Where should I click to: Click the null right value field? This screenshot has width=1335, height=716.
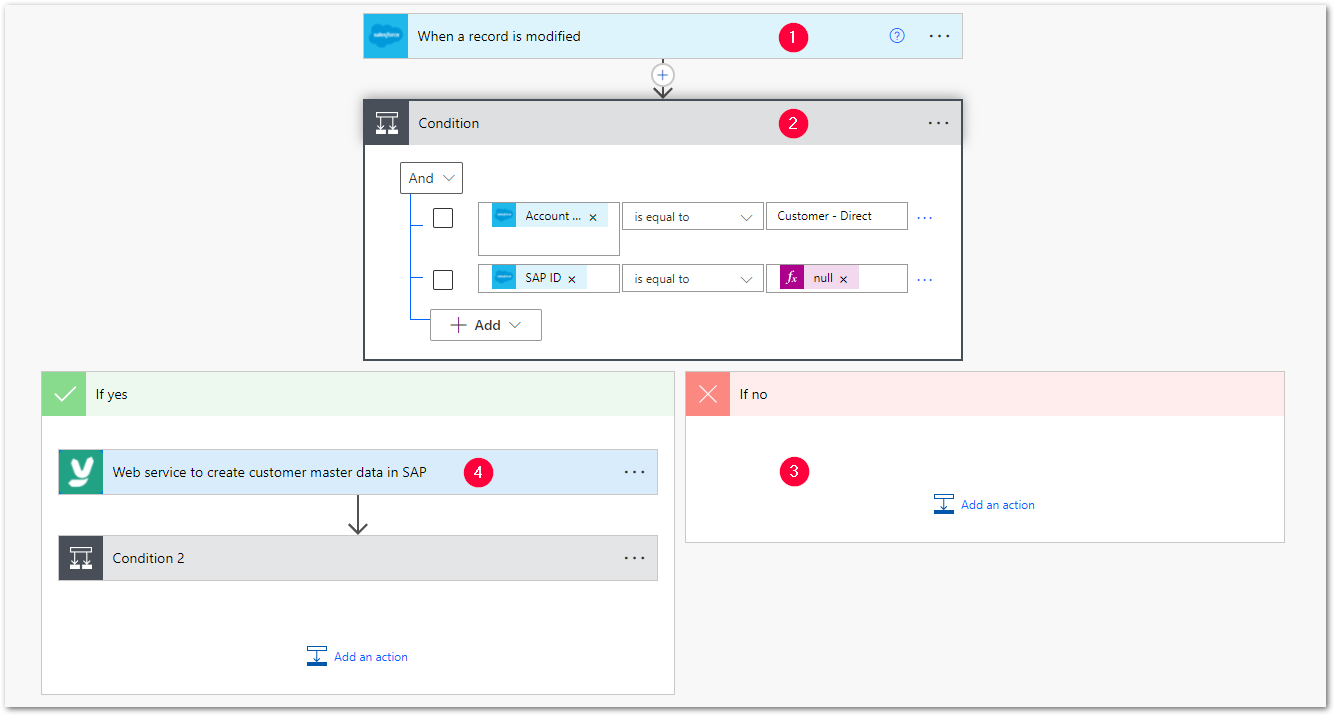[x=837, y=279]
